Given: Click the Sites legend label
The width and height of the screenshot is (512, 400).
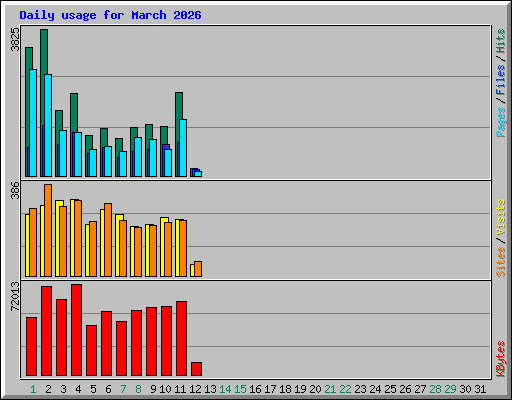Looking at the screenshot, I should pos(501,262).
